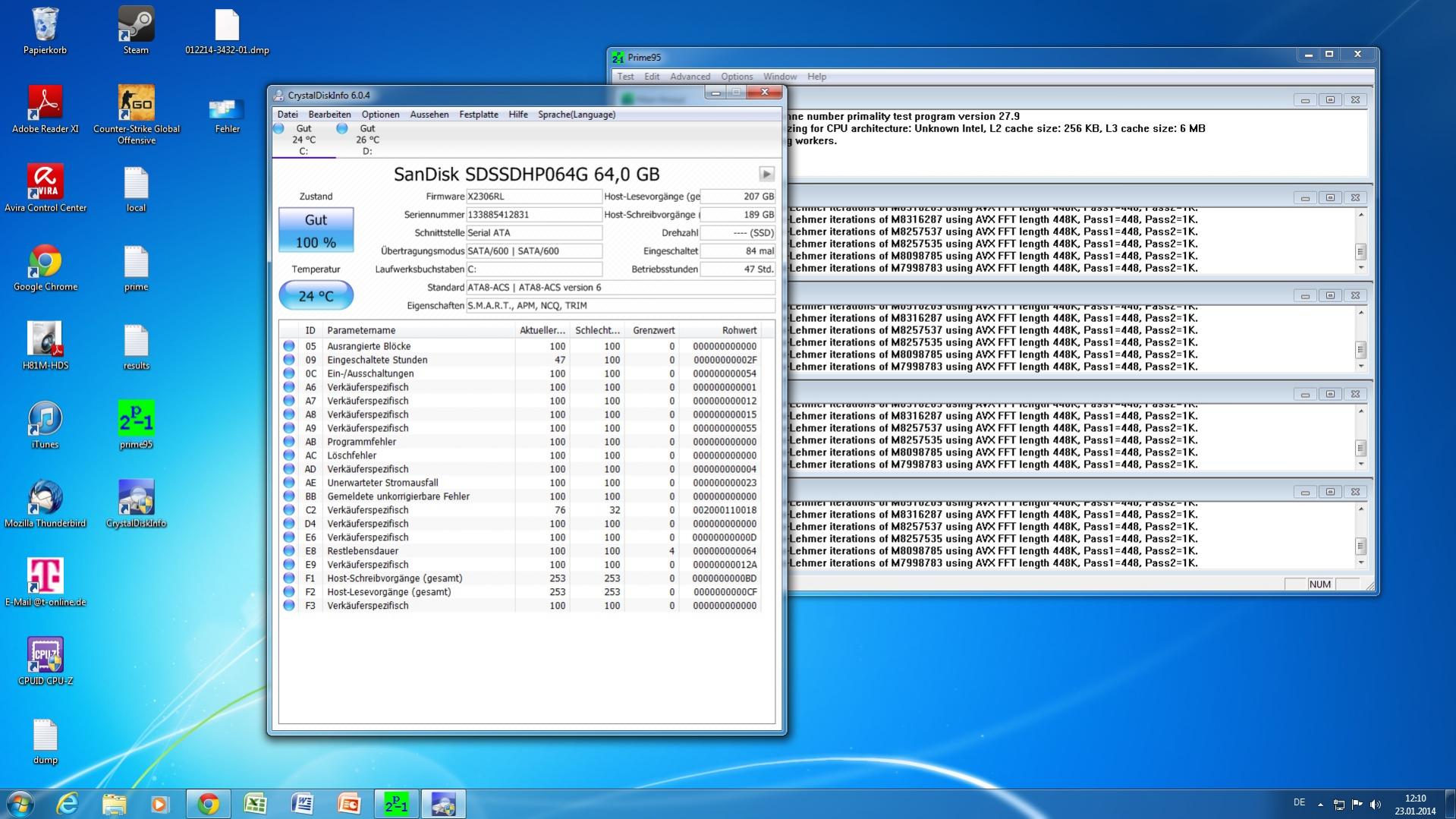
Task: Open the volume control in system tray
Action: (1376, 805)
